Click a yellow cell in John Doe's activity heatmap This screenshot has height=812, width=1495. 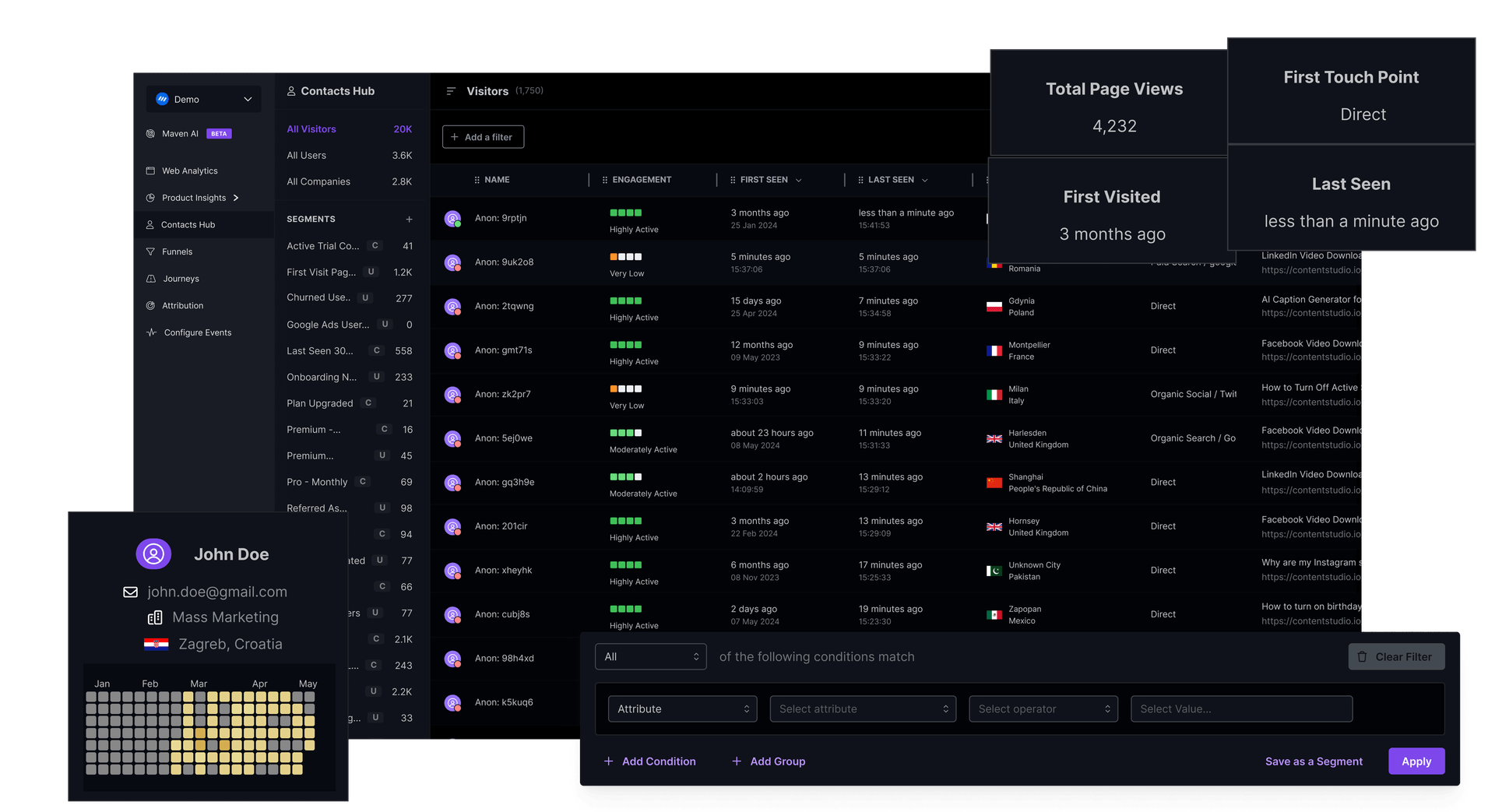[200, 732]
